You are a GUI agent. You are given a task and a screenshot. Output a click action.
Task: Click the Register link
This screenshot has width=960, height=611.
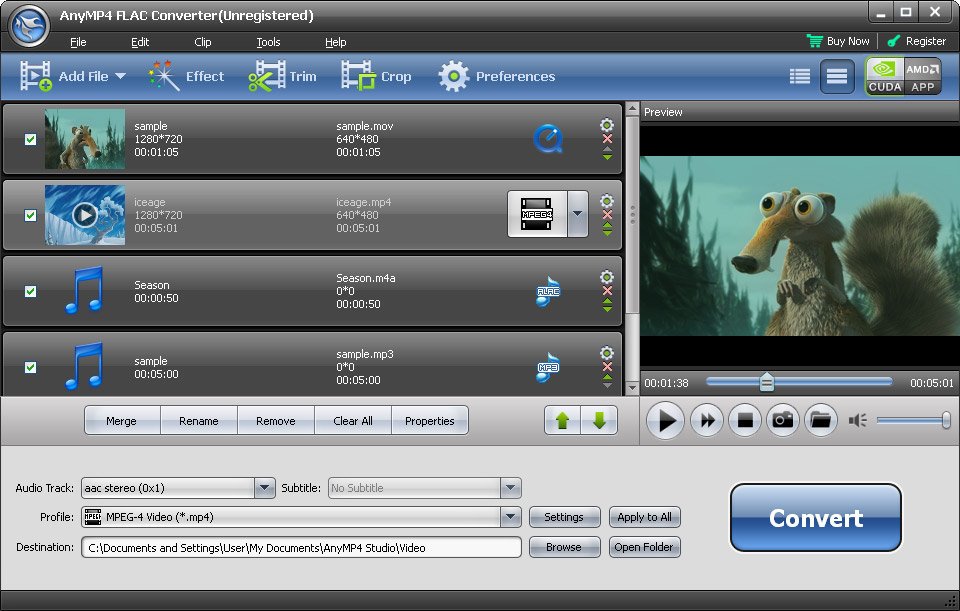coord(917,41)
